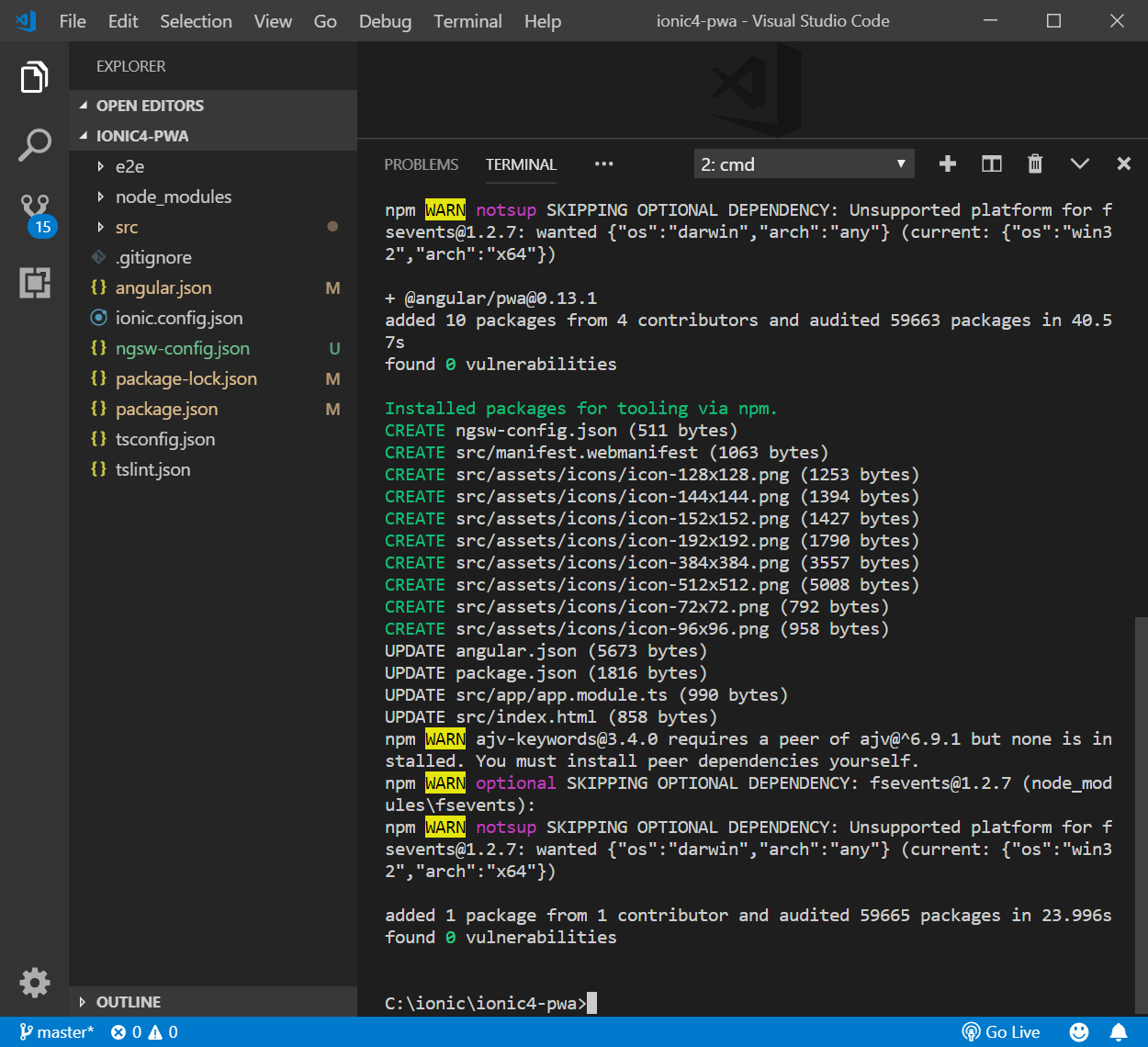This screenshot has height=1047, width=1148.
Task: Maximize the panel with chevron icon
Action: pos(1080,164)
